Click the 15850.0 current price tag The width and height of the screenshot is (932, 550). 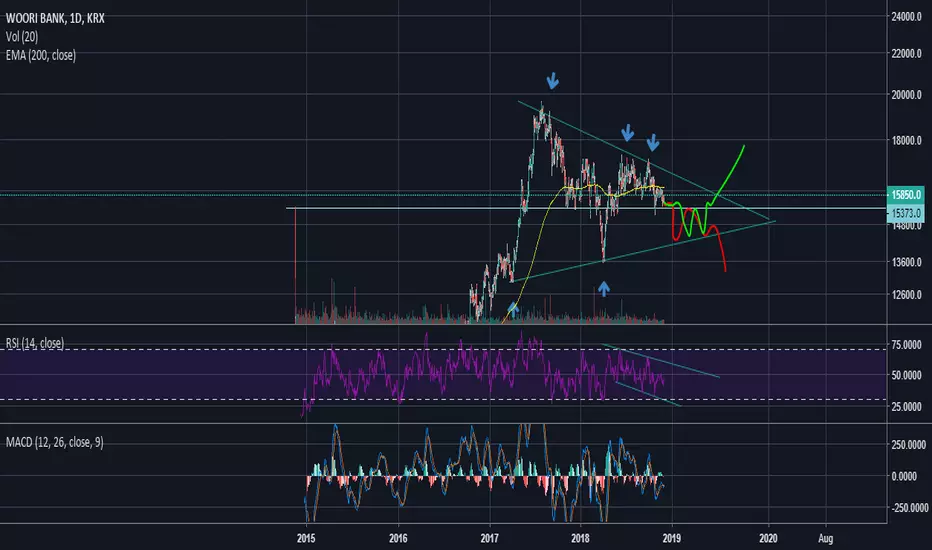tap(906, 194)
